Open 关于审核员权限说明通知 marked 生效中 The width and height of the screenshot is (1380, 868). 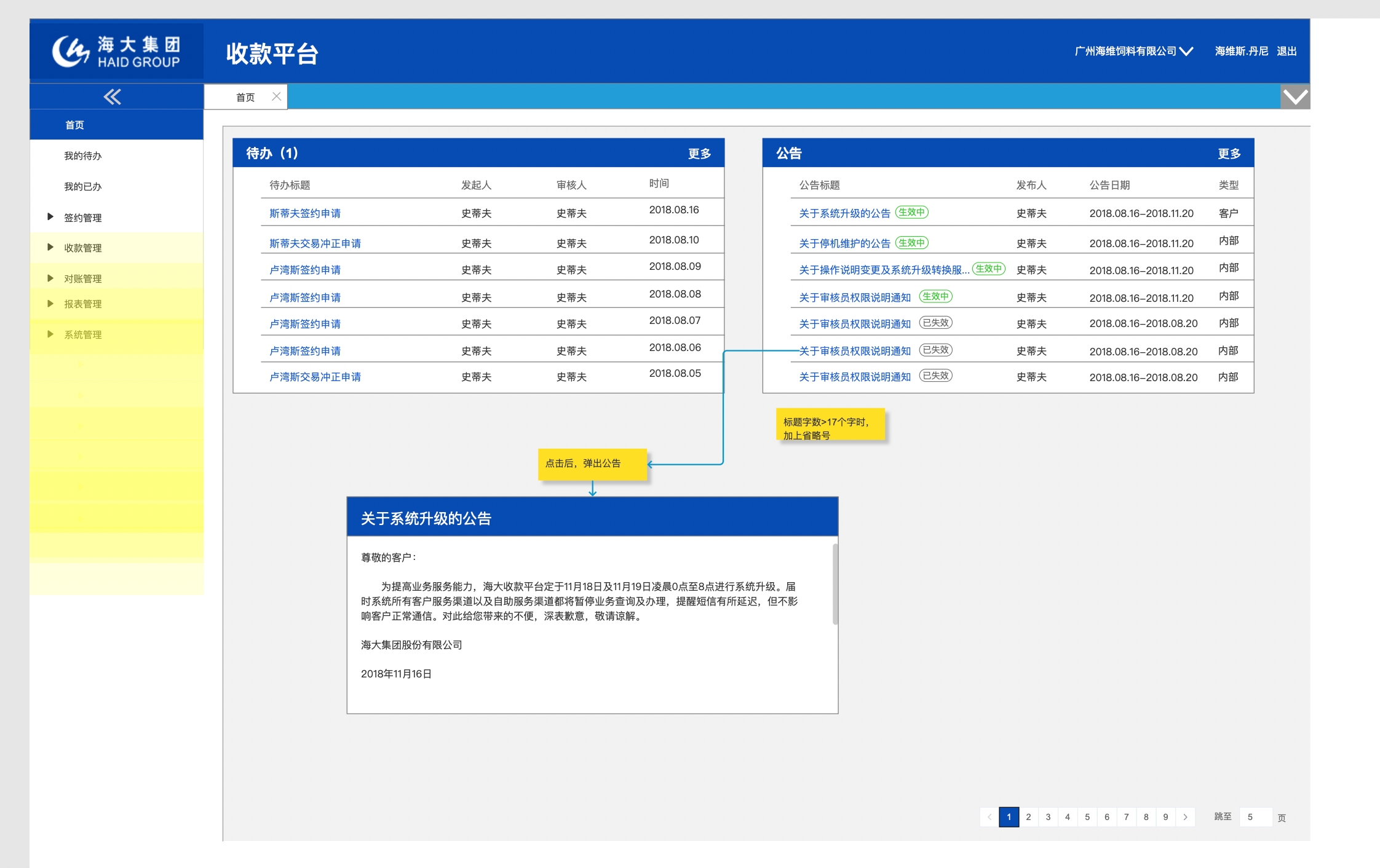coord(855,298)
